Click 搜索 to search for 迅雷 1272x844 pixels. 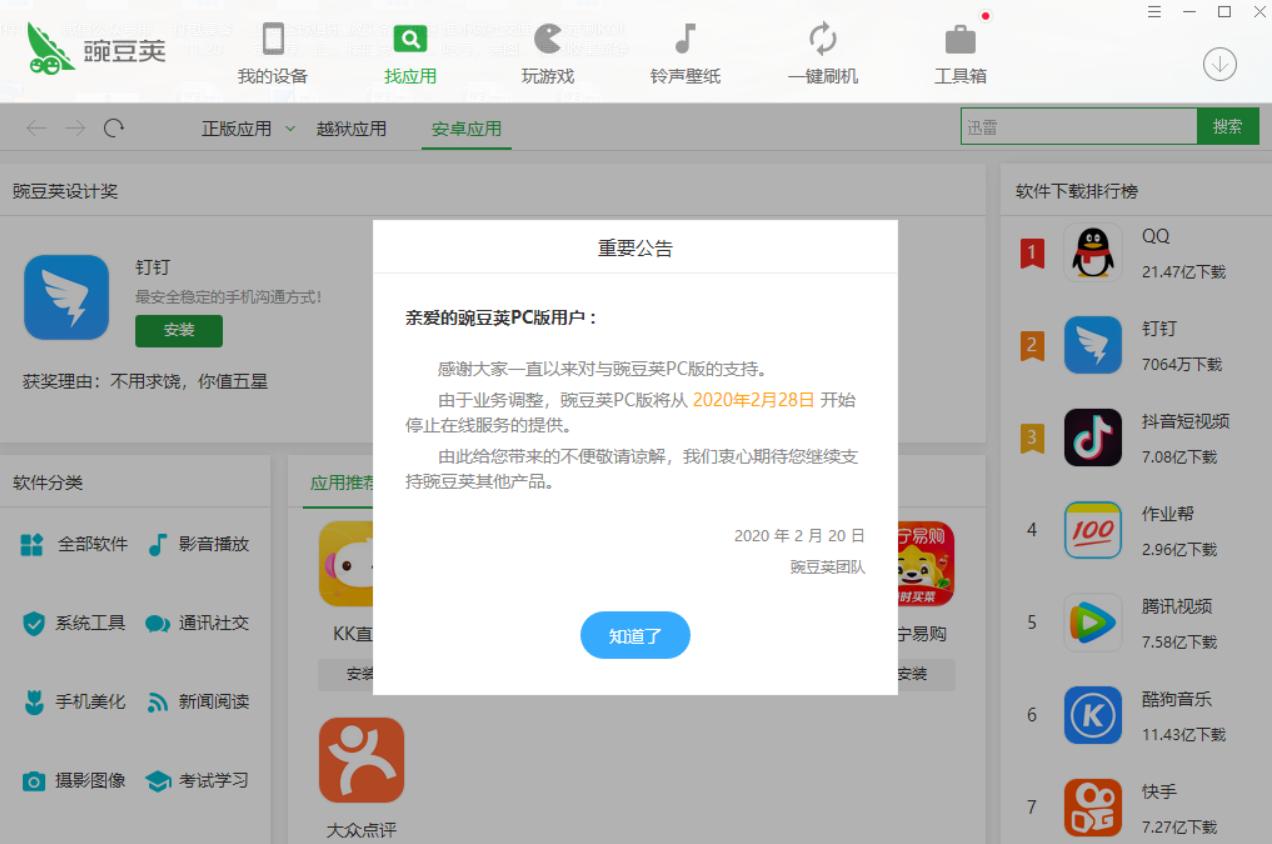tap(1229, 128)
